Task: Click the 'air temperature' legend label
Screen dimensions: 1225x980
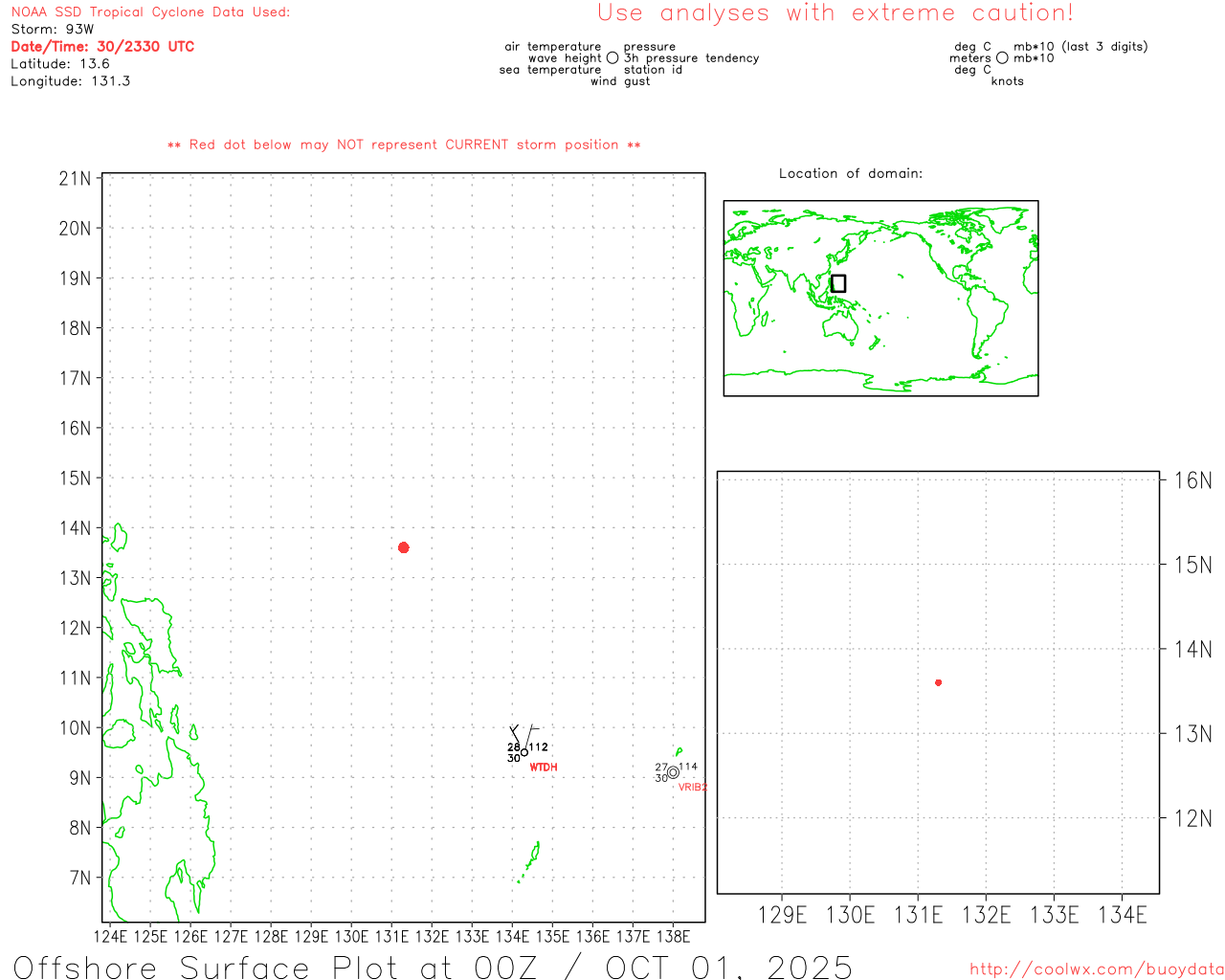Action: pyautogui.click(x=553, y=47)
